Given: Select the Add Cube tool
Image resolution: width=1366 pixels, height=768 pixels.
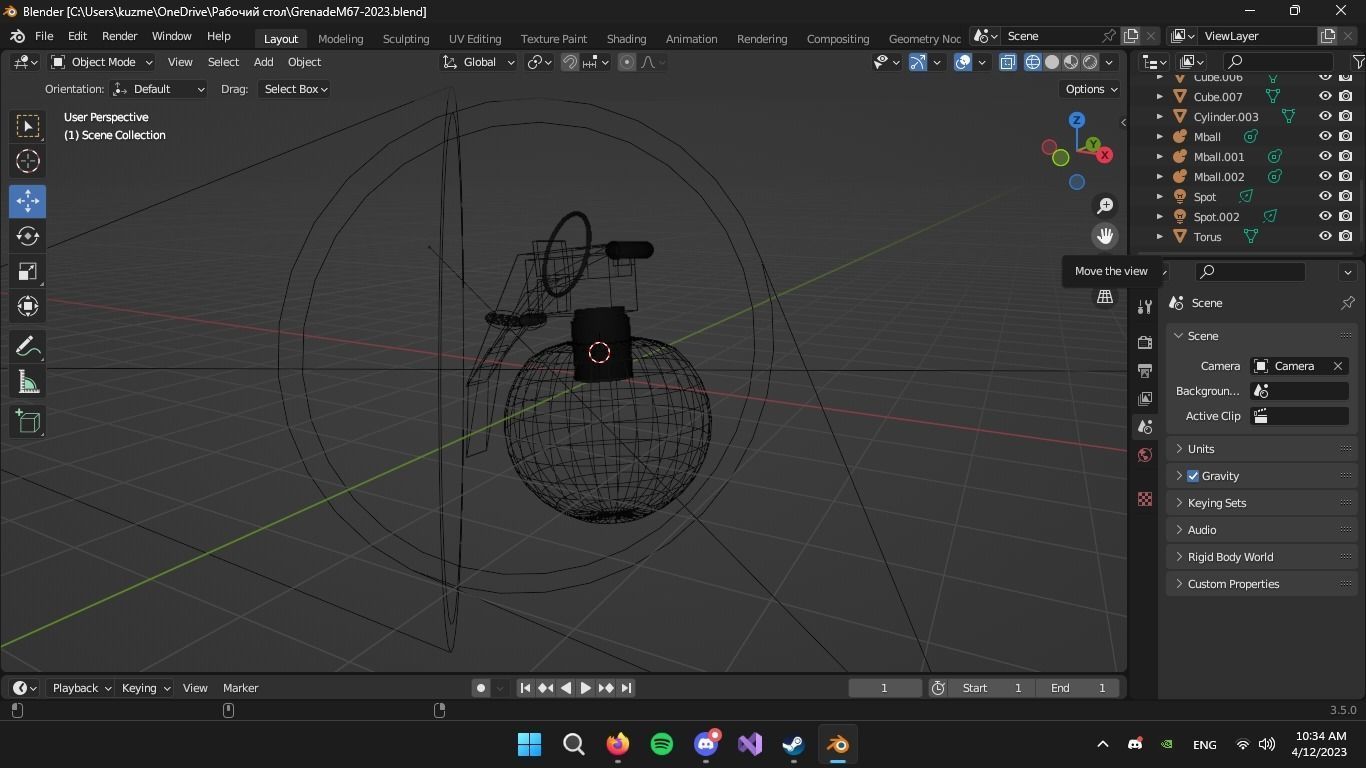Looking at the screenshot, I should 28,421.
